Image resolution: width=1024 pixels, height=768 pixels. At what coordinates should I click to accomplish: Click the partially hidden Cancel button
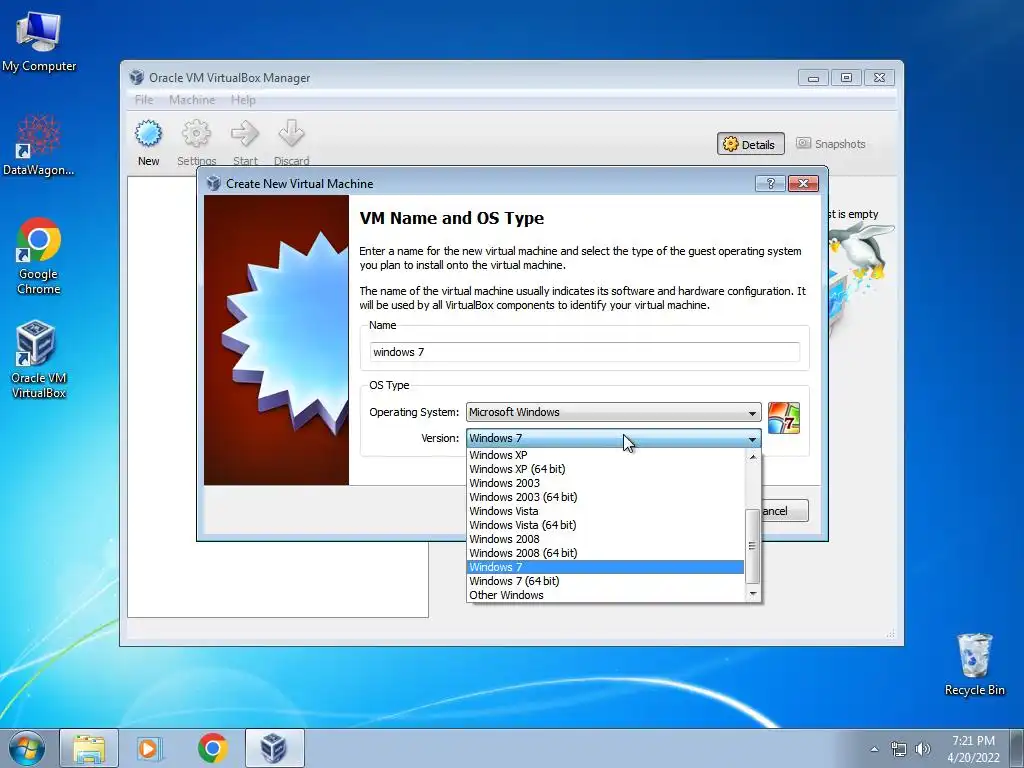pos(785,511)
